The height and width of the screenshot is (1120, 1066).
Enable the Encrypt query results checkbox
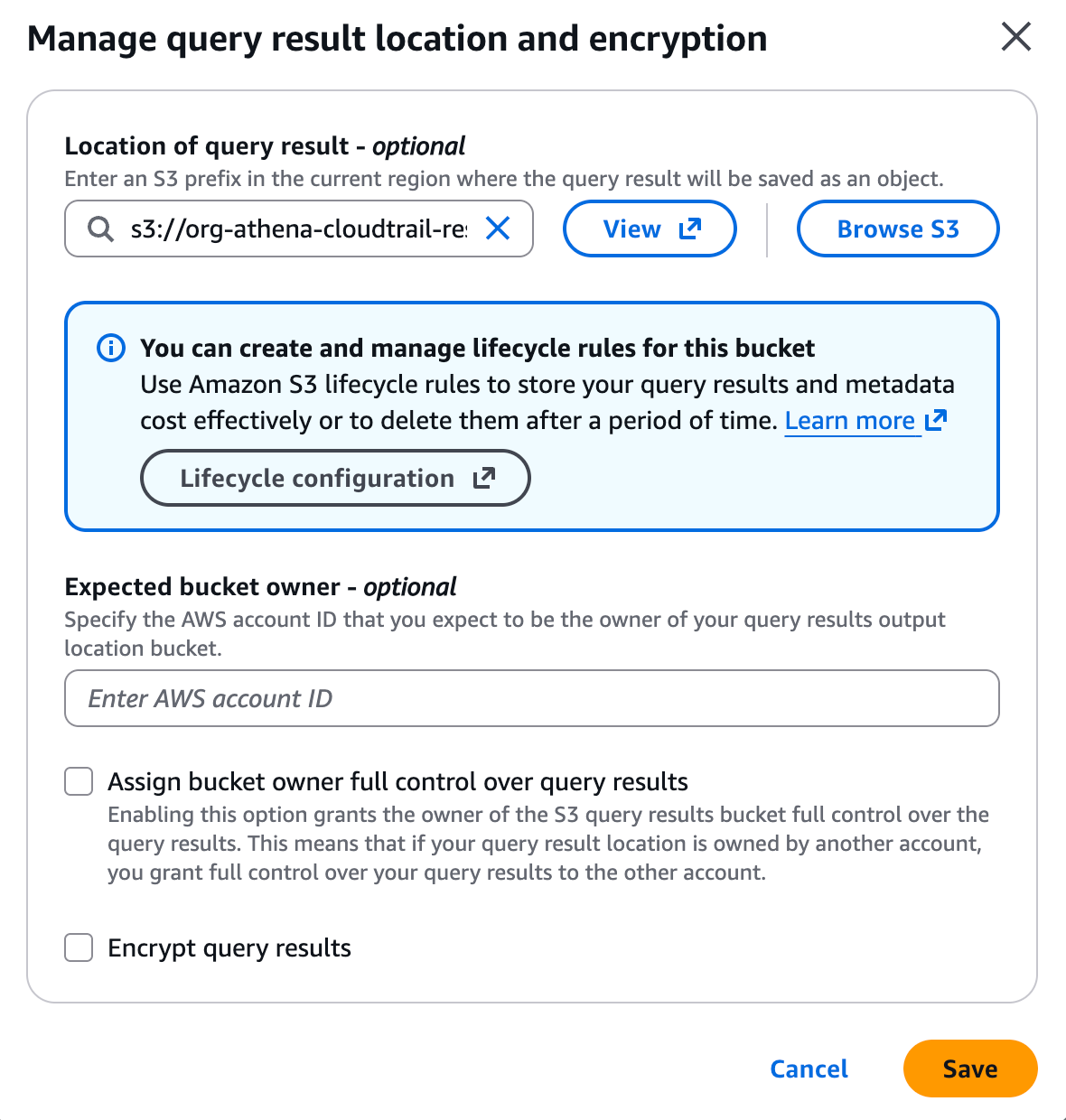79,947
